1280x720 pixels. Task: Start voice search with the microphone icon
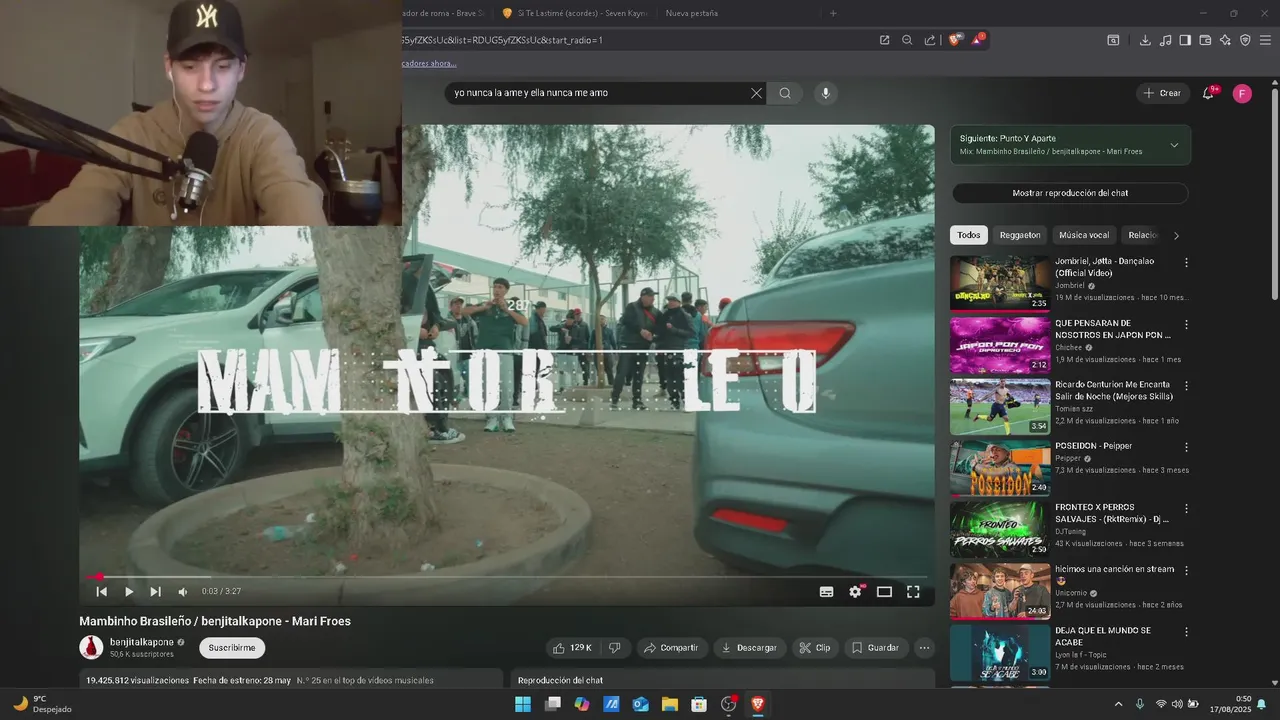(825, 93)
